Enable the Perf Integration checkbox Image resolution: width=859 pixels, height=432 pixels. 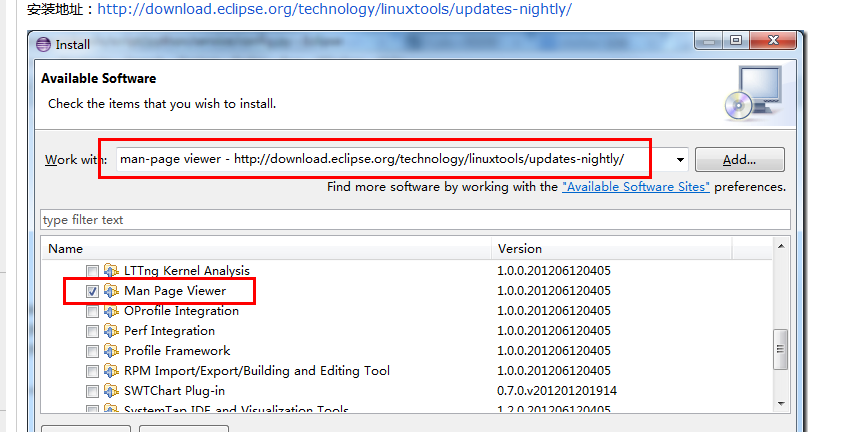[x=92, y=331]
